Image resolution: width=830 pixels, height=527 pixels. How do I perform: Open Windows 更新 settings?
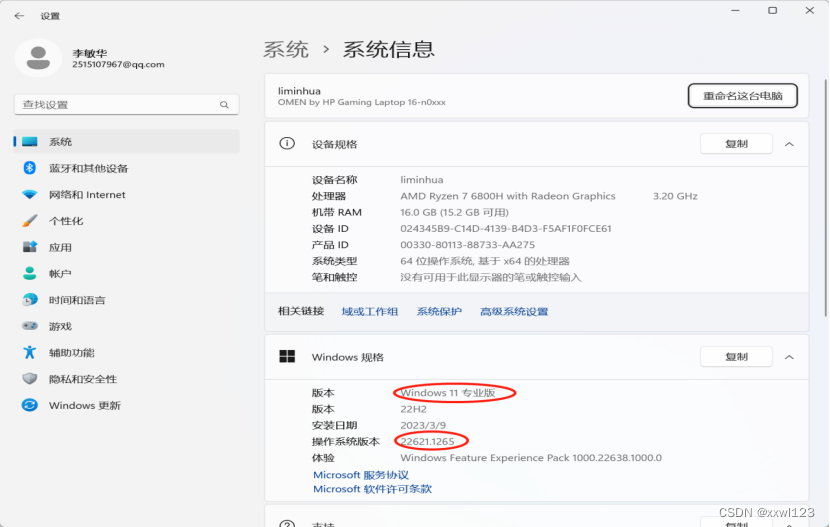click(127, 405)
